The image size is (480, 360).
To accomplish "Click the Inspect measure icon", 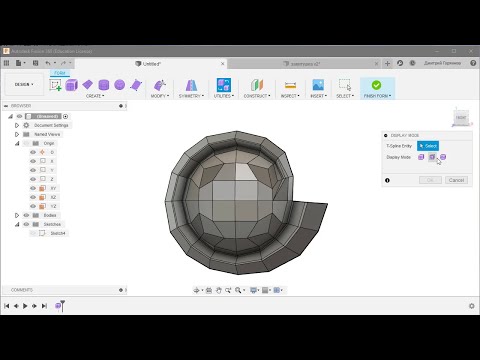I will (x=290, y=85).
